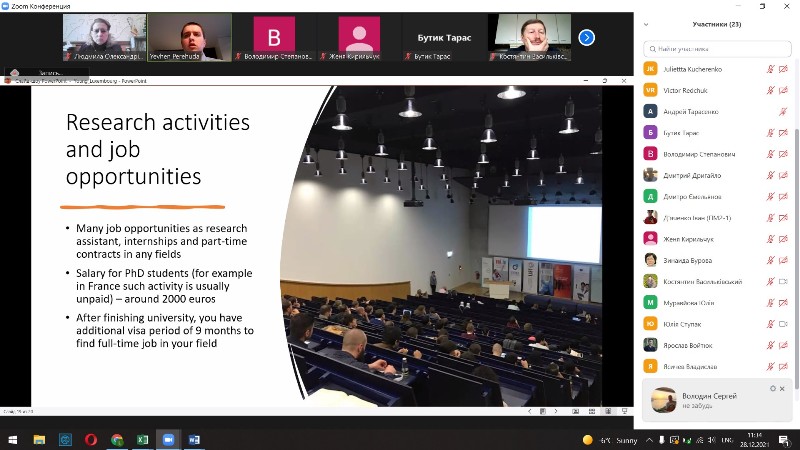
Task: Switch PowerPoint to slide sorter view
Action: [x=592, y=411]
